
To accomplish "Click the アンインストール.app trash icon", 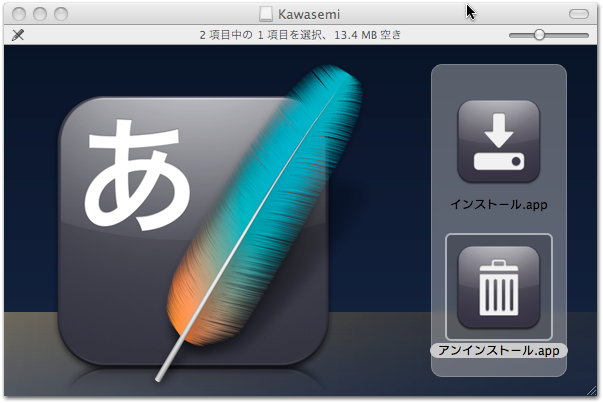I will (498, 287).
